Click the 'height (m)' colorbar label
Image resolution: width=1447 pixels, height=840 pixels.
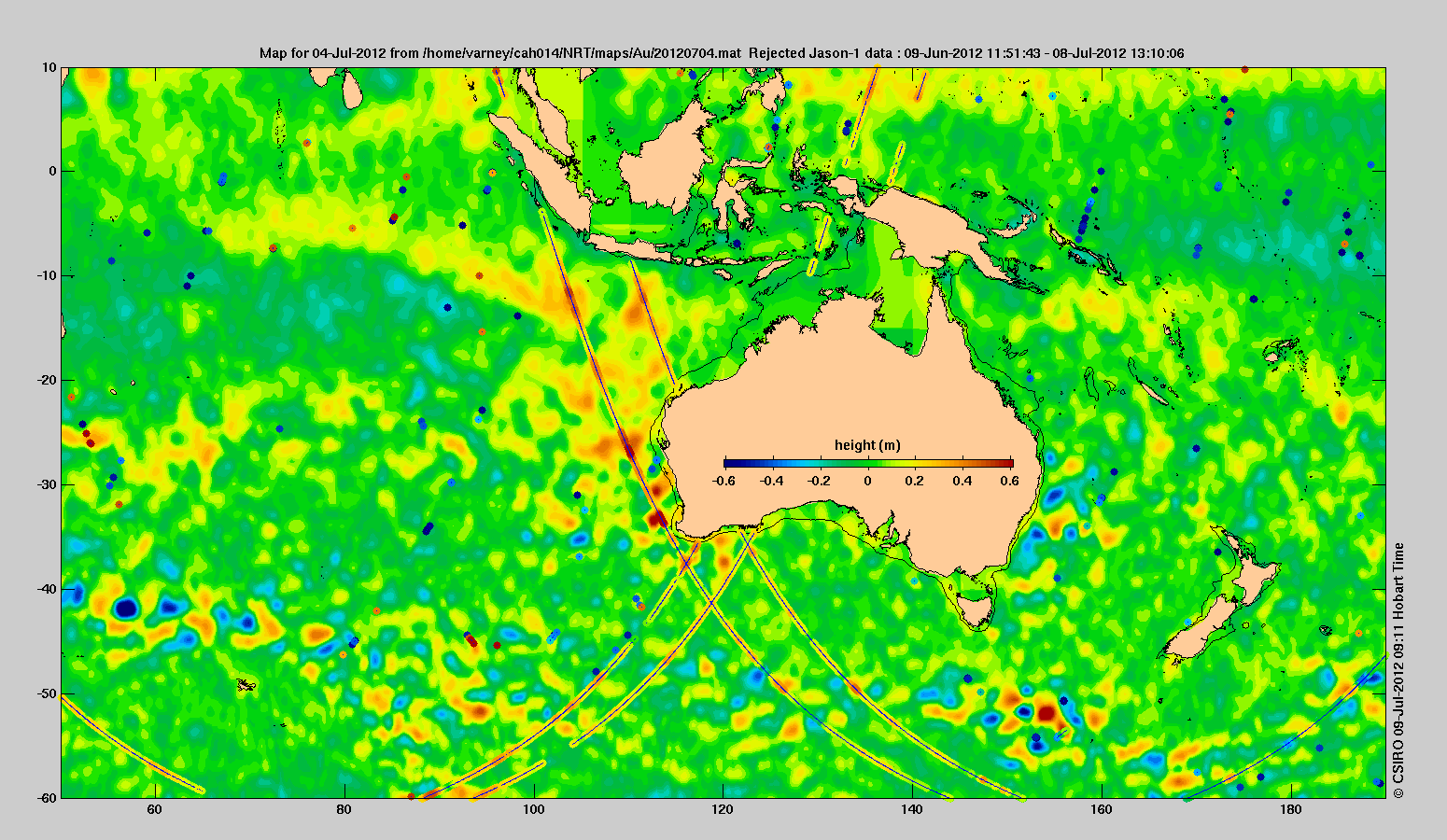(867, 445)
